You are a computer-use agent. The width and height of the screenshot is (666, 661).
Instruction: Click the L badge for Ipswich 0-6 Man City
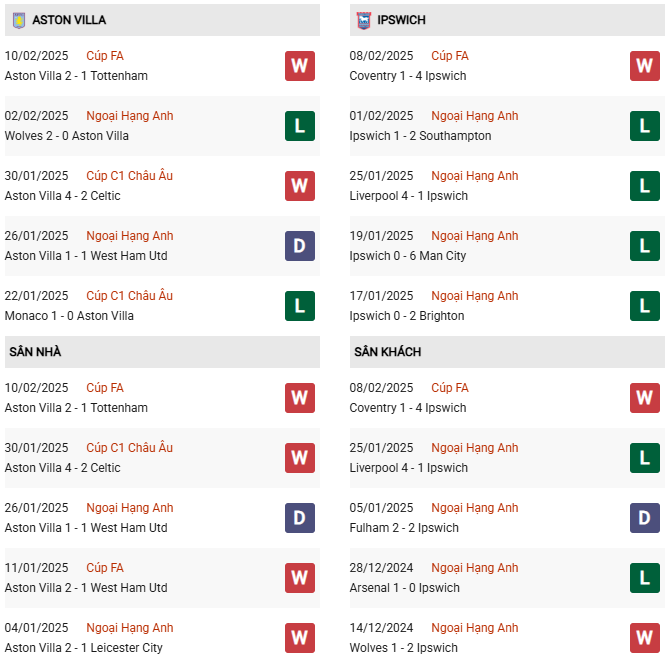pyautogui.click(x=644, y=246)
